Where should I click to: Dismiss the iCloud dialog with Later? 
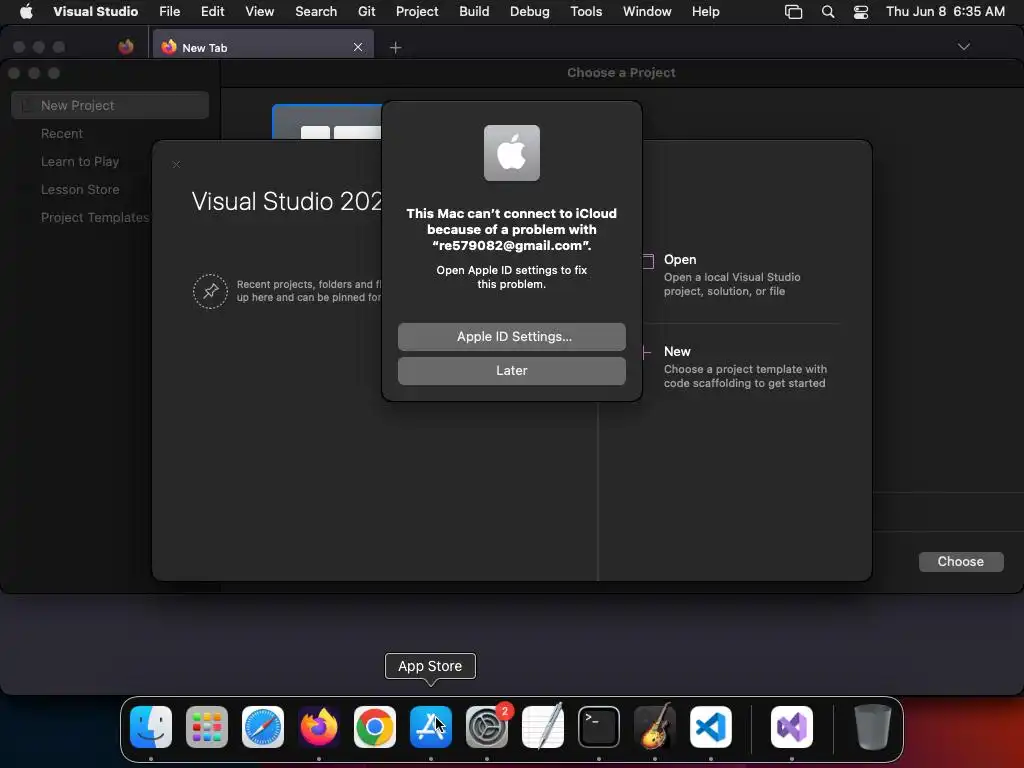click(x=511, y=370)
